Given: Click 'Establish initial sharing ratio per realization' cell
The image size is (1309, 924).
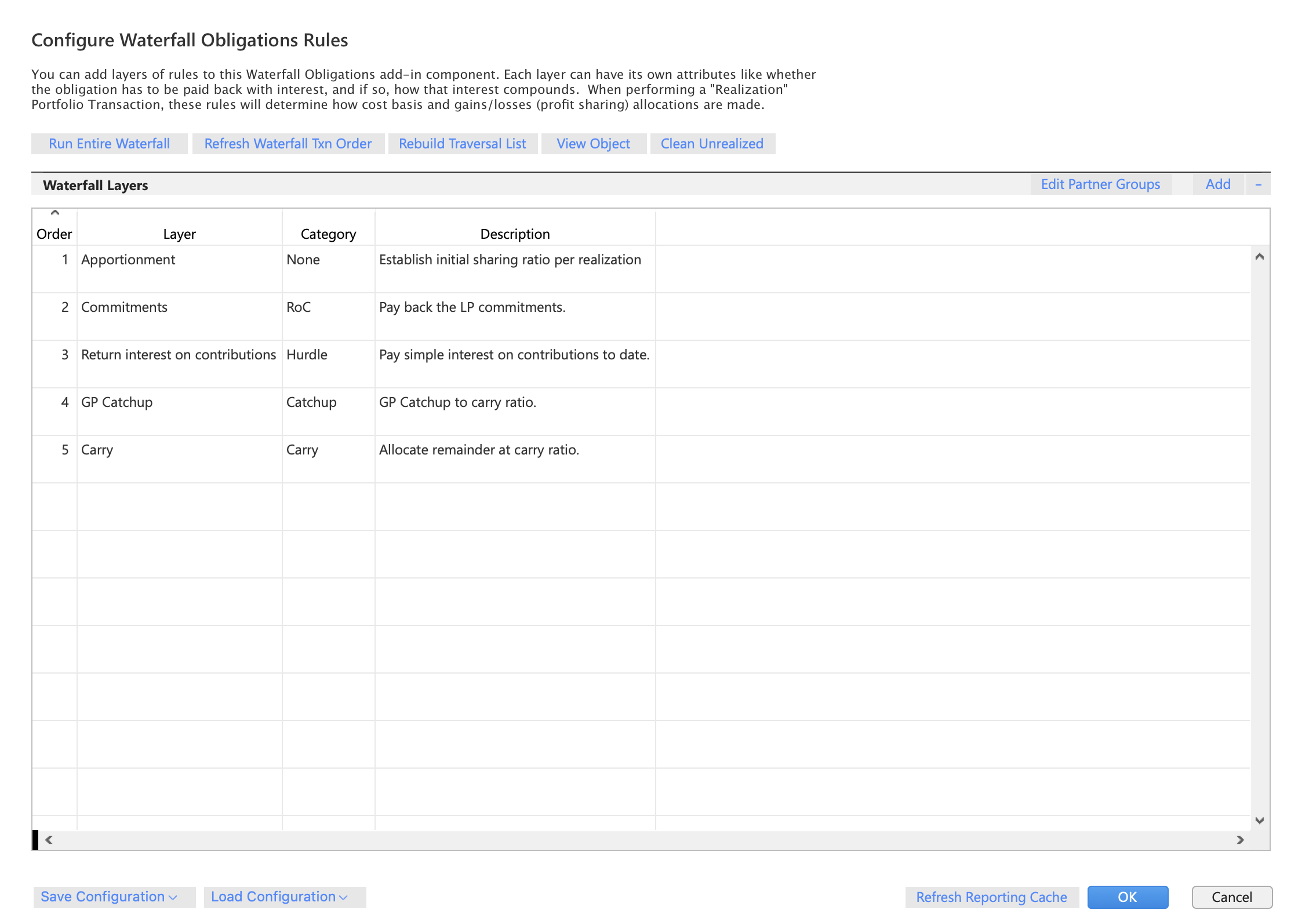Looking at the screenshot, I should [x=515, y=268].
